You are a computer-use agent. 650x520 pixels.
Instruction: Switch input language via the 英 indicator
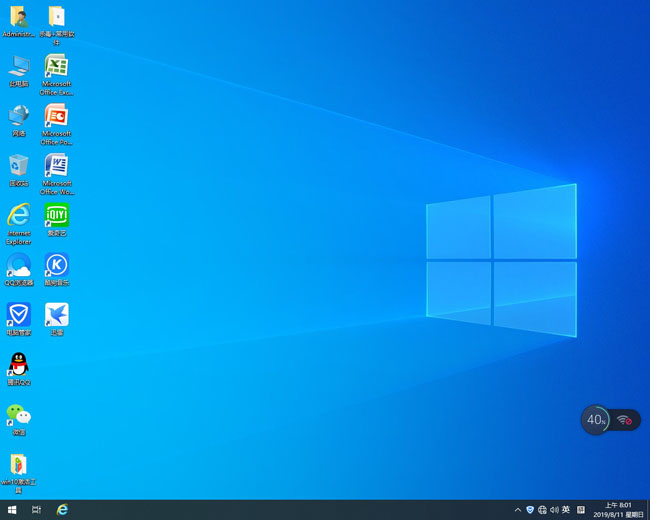pos(566,510)
